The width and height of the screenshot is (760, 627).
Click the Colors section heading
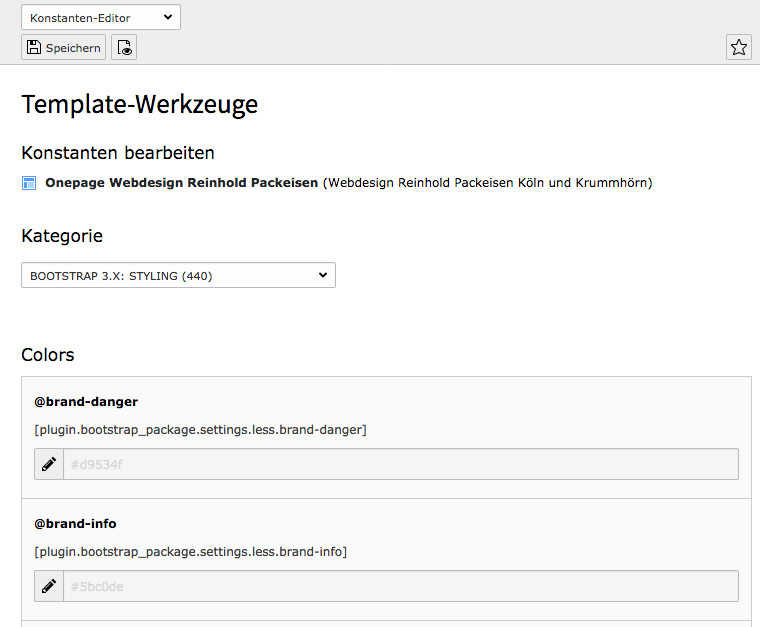(x=47, y=355)
